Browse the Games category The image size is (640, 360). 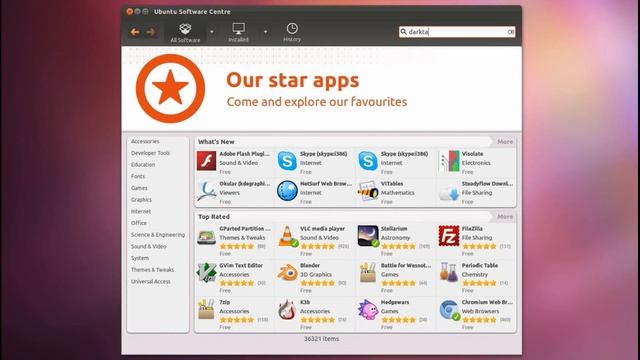point(139,188)
